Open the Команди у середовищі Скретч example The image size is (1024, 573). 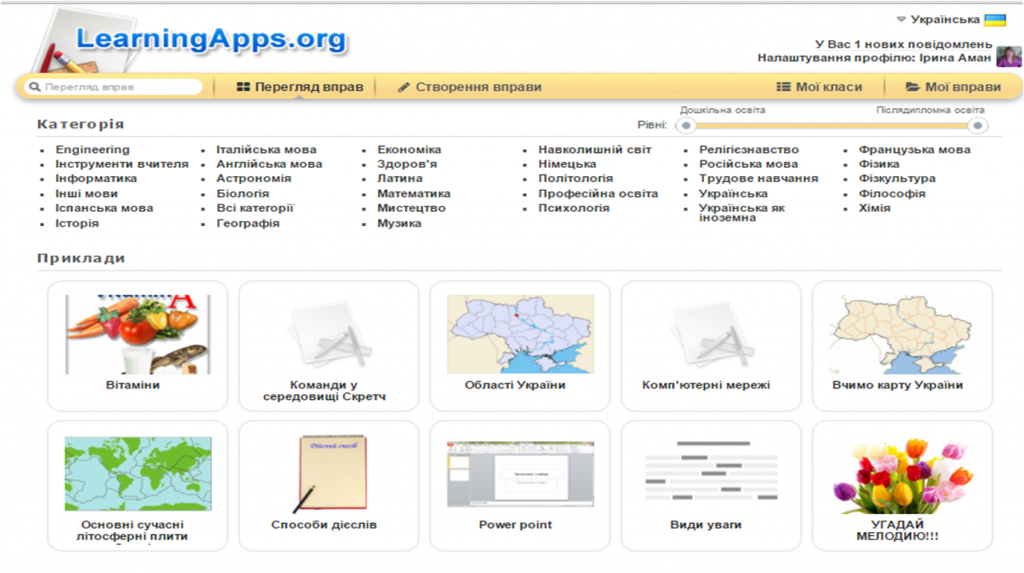click(328, 346)
